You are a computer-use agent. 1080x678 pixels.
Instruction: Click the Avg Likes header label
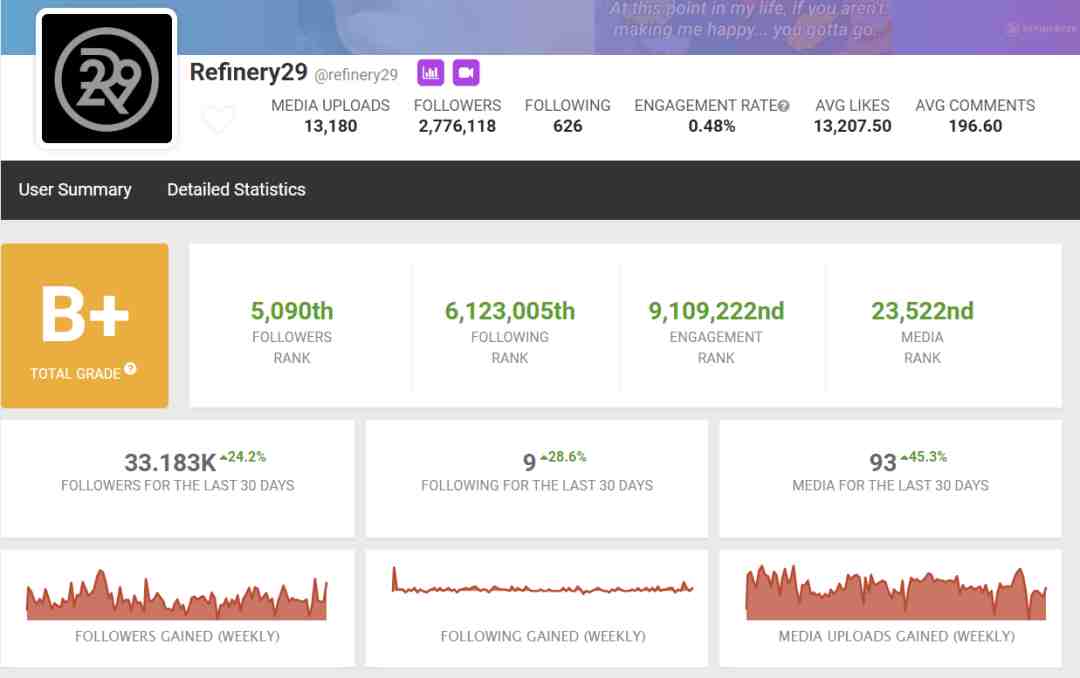(853, 105)
